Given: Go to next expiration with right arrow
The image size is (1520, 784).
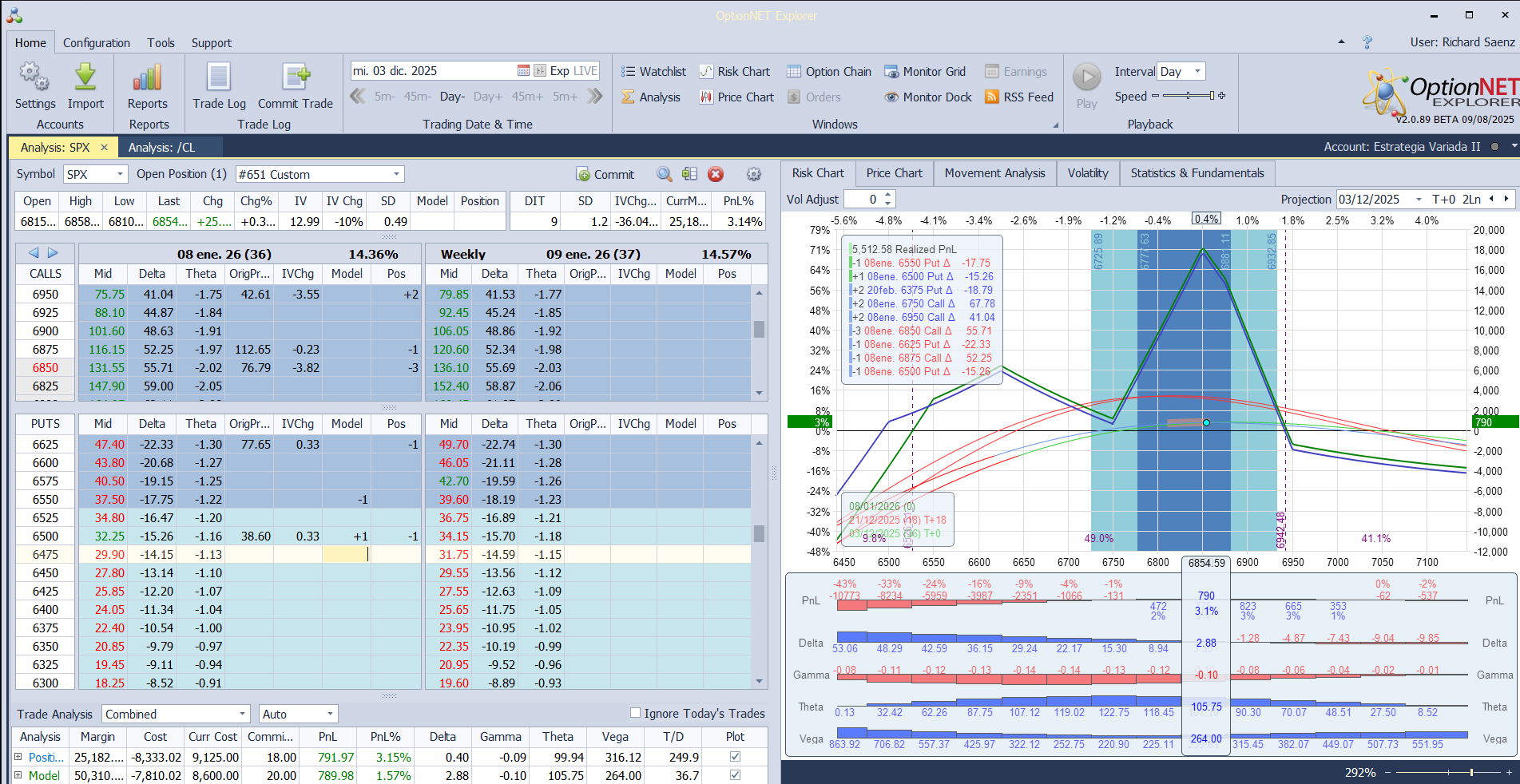Looking at the screenshot, I should click(x=53, y=253).
